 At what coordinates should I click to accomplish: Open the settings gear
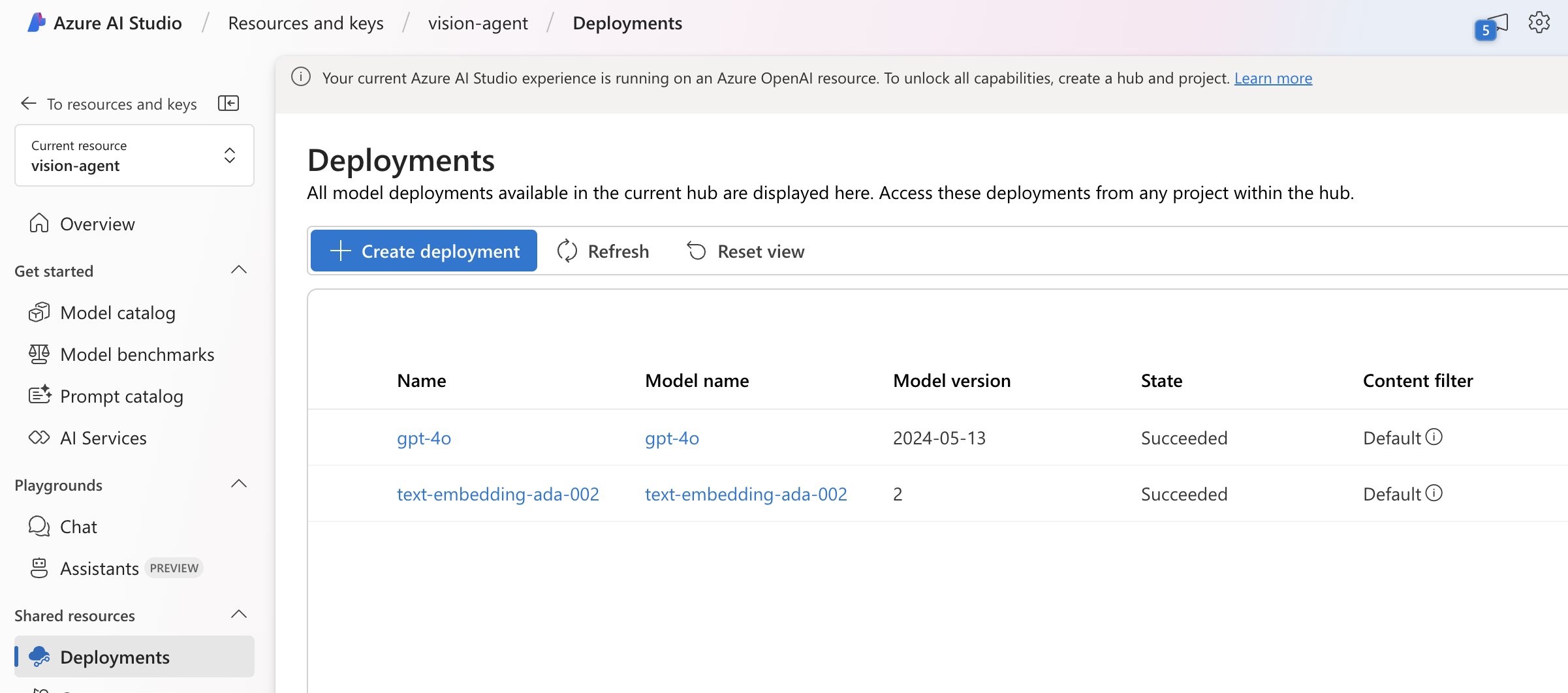point(1539,22)
